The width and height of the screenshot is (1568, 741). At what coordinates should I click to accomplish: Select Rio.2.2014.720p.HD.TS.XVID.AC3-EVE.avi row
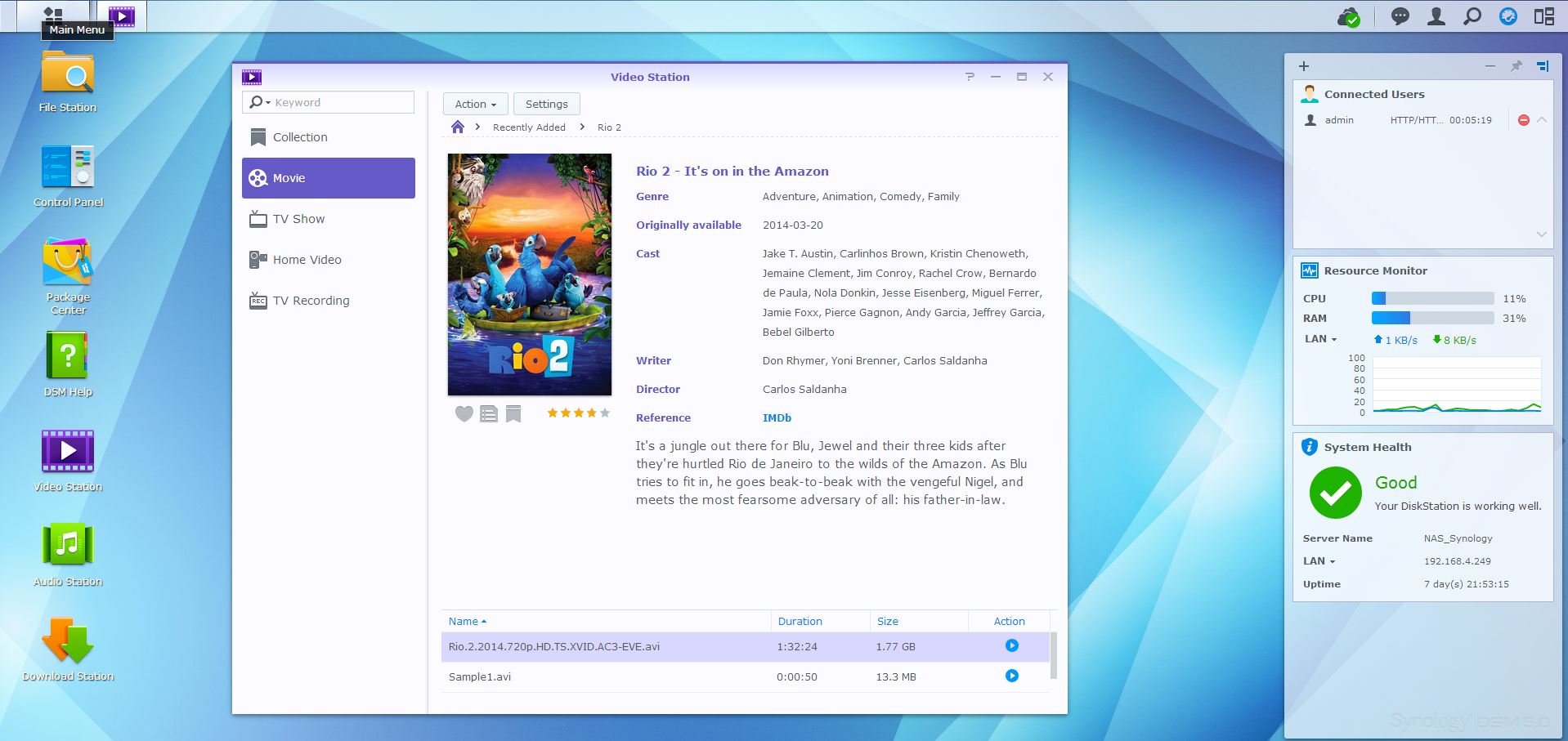745,646
